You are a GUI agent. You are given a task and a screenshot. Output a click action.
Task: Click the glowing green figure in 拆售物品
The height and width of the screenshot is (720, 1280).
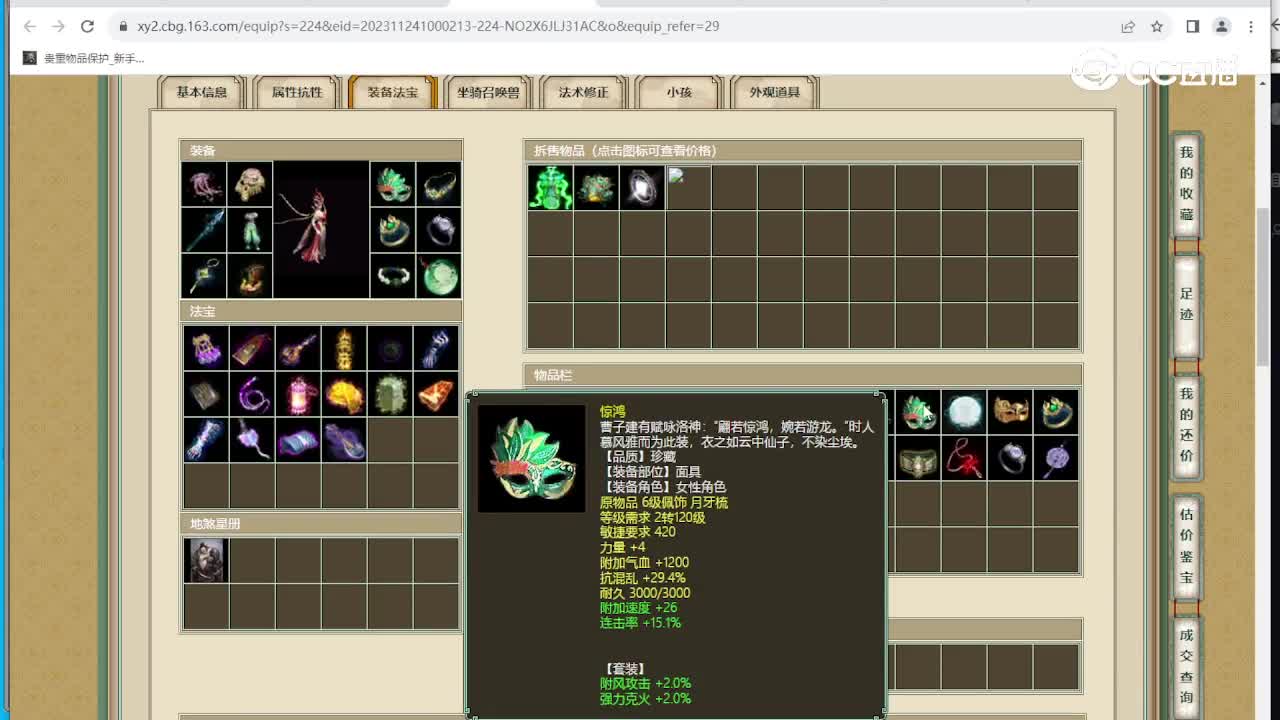pyautogui.click(x=550, y=188)
